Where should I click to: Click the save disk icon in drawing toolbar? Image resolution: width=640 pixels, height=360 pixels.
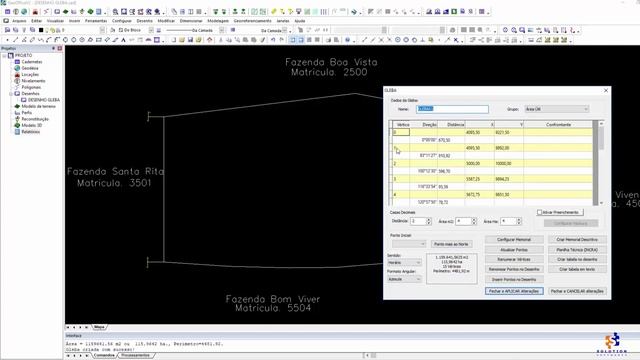[190, 40]
